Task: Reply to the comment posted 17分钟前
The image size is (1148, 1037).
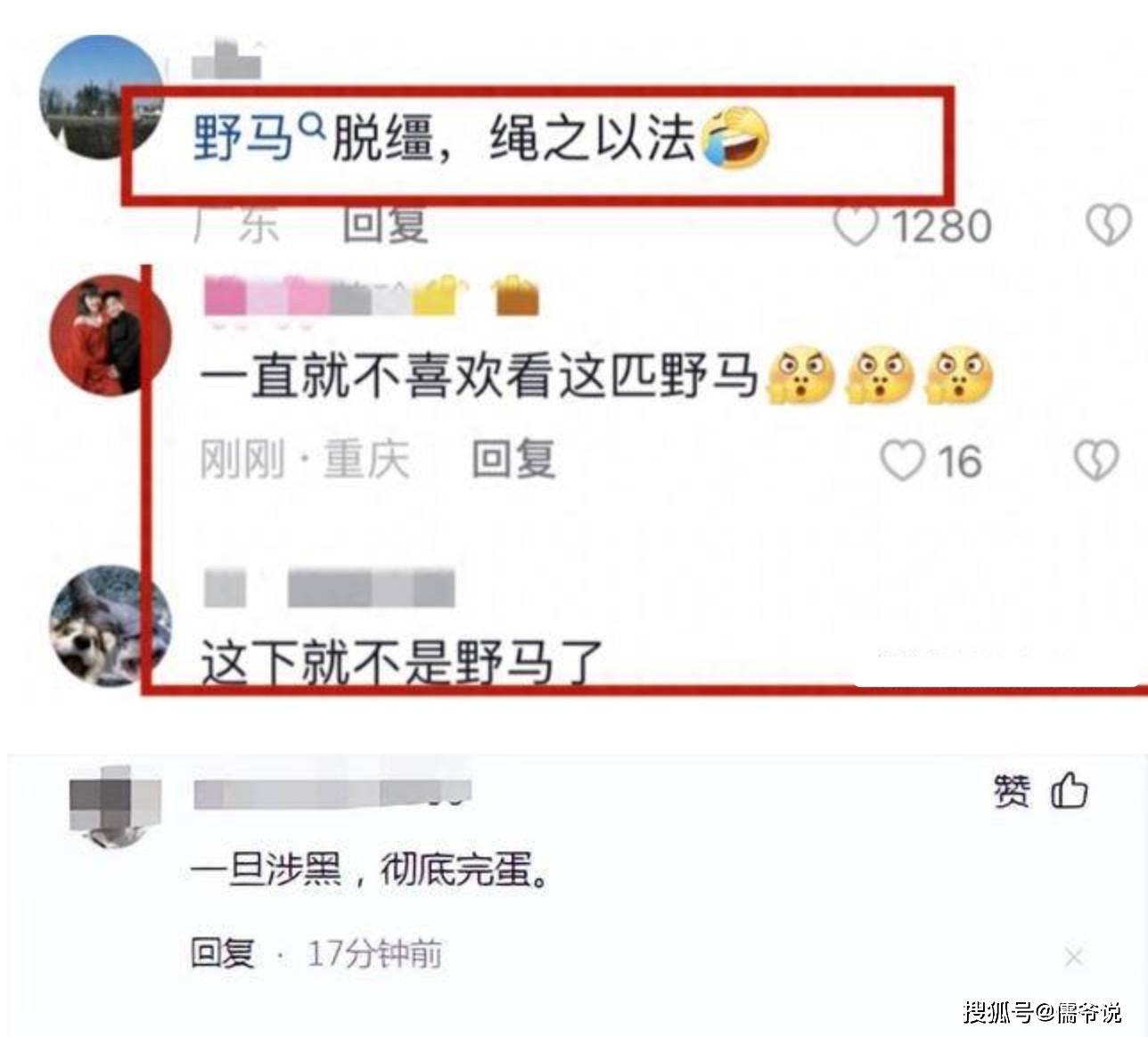Action: click(223, 954)
